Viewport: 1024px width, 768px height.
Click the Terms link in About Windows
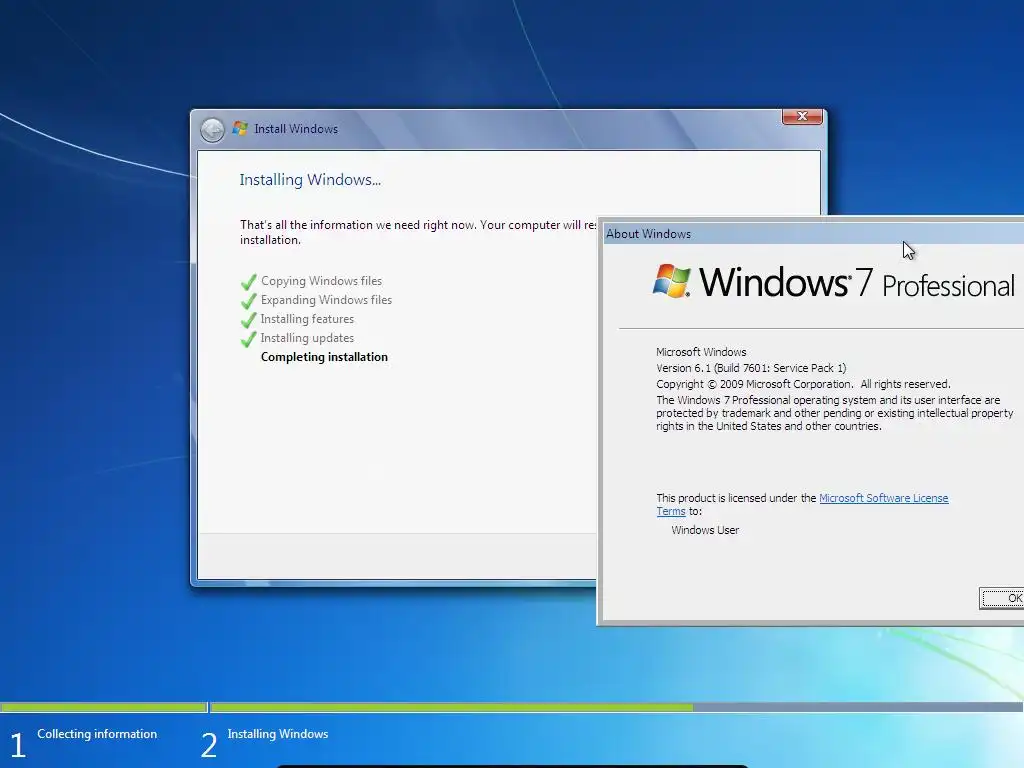[671, 511]
